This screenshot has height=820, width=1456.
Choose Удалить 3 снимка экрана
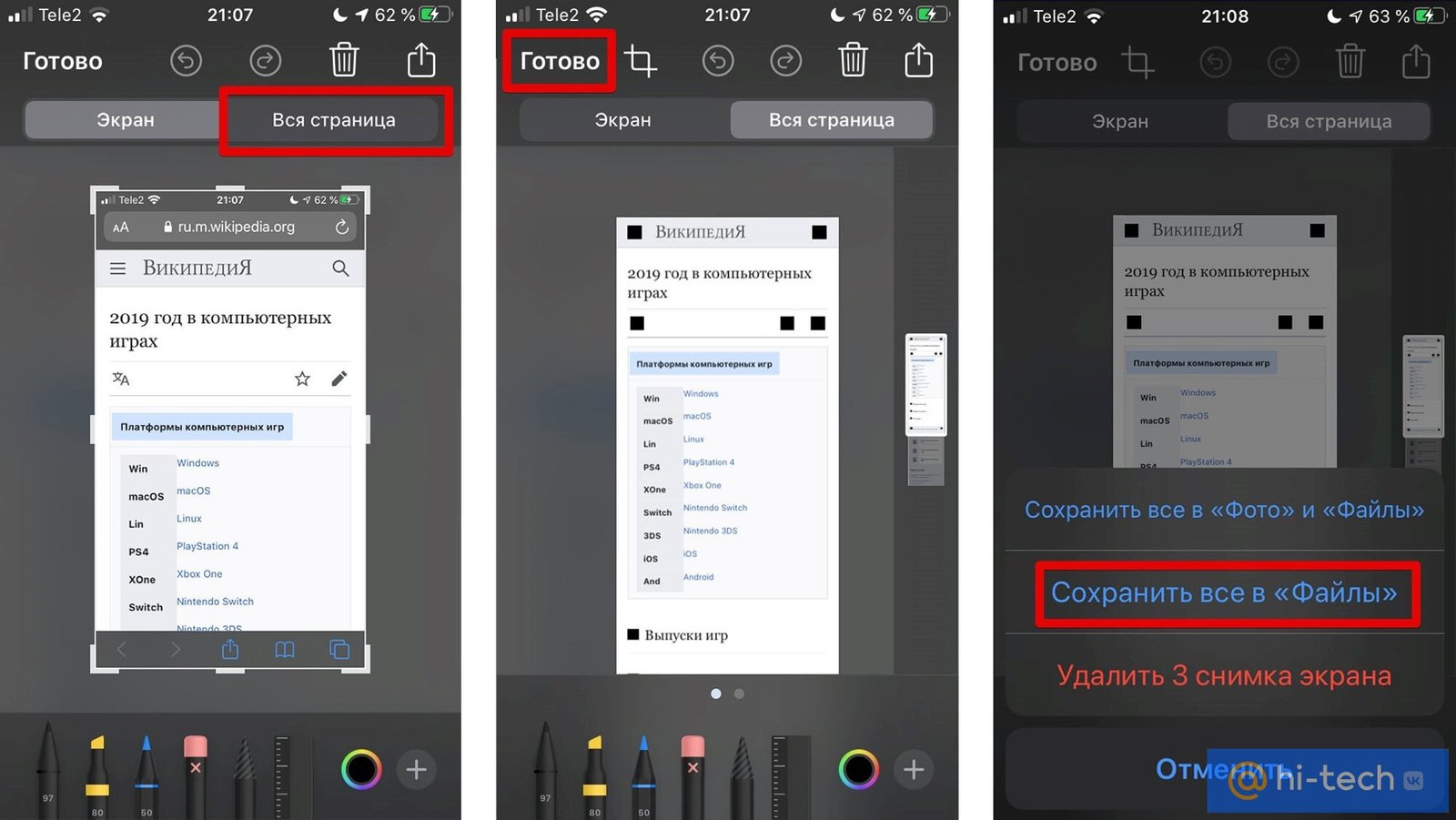point(1224,675)
